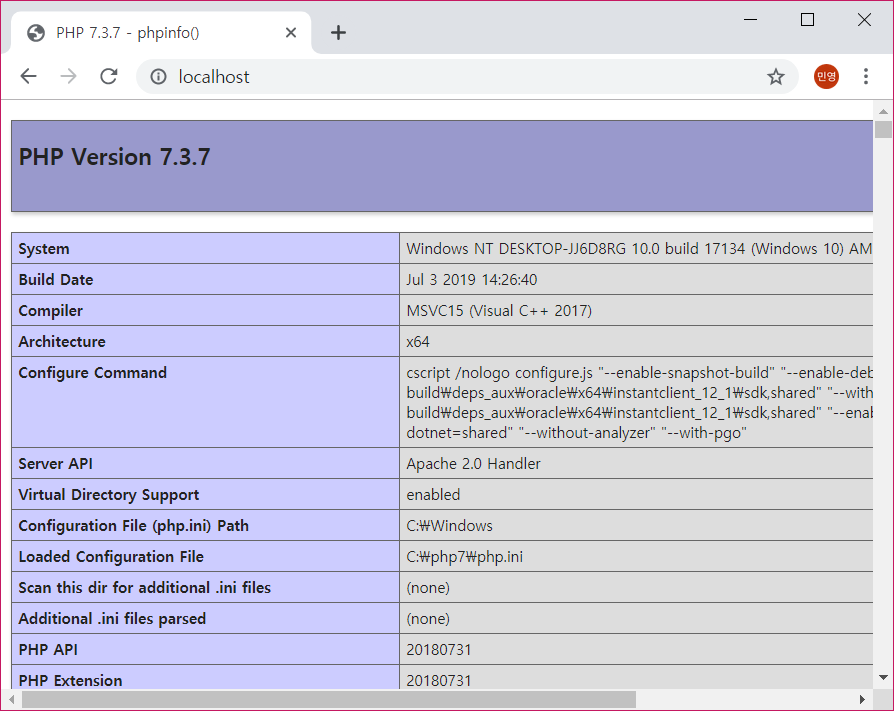Viewport: 894px width, 711px height.
Task: Reload the localhost page
Action: coord(108,76)
